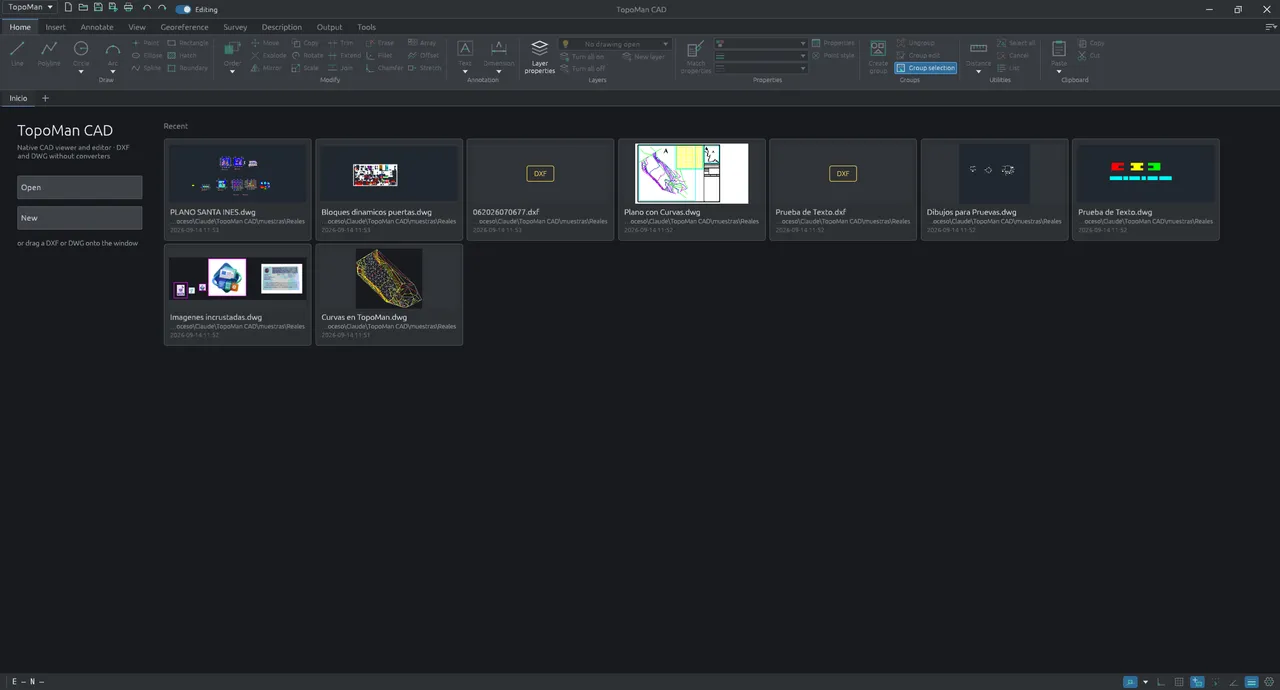Screen dimensions: 1280x690
Task: Select the Polyline draw tool
Action: click(x=49, y=54)
